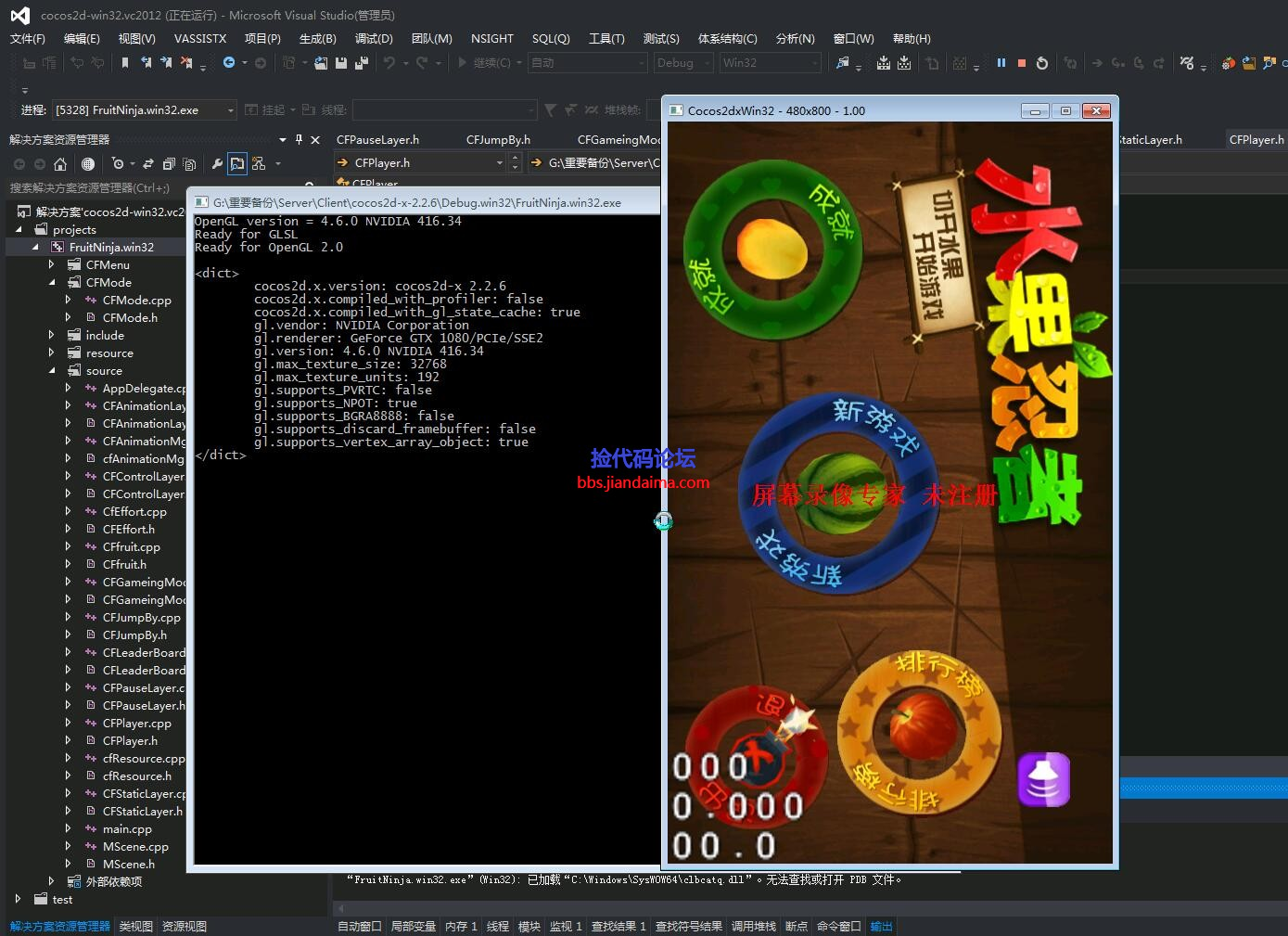Switch to the 类视图 tab

(x=136, y=927)
